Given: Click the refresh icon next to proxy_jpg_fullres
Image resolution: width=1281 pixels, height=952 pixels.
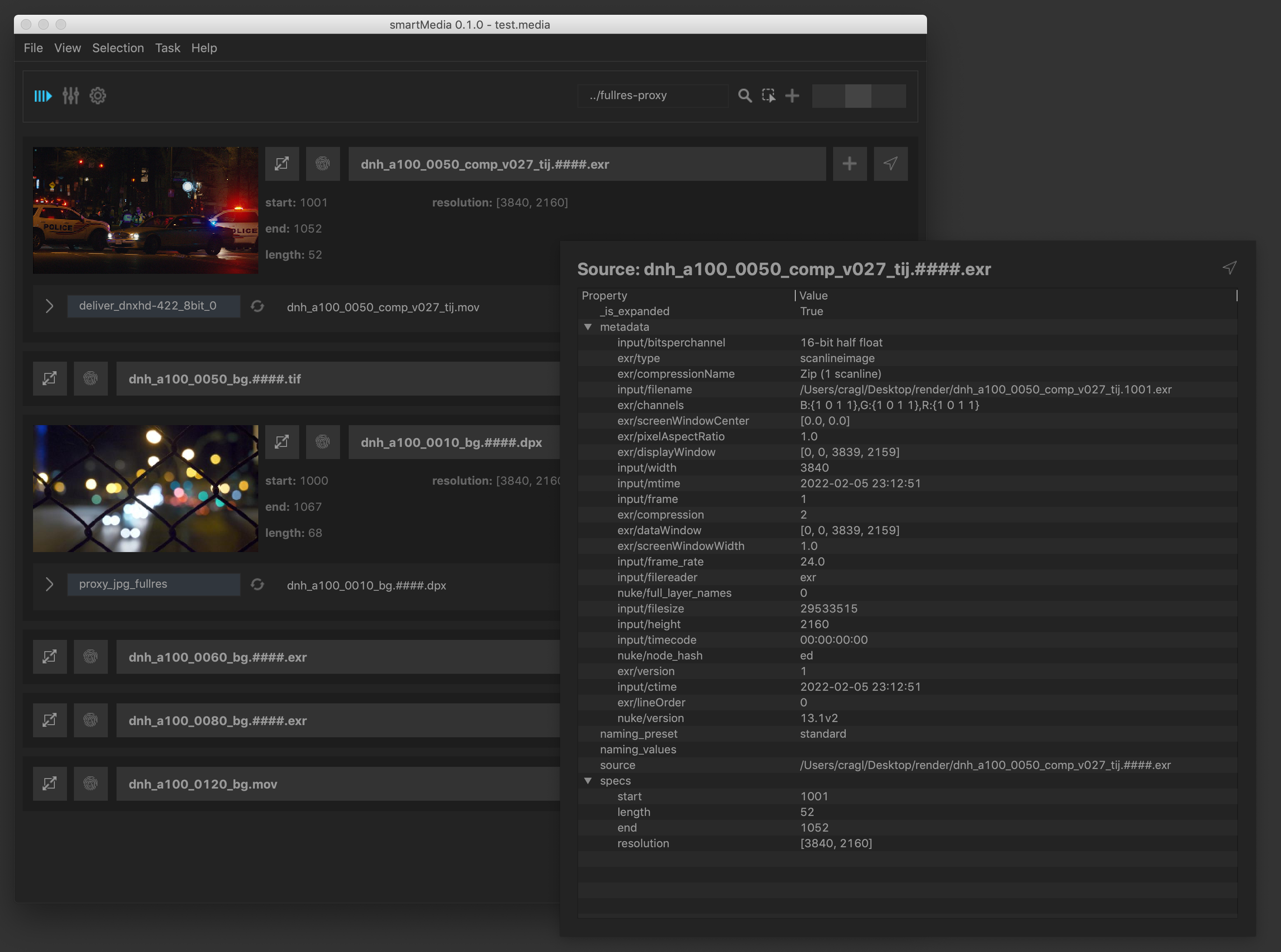Looking at the screenshot, I should 257,584.
